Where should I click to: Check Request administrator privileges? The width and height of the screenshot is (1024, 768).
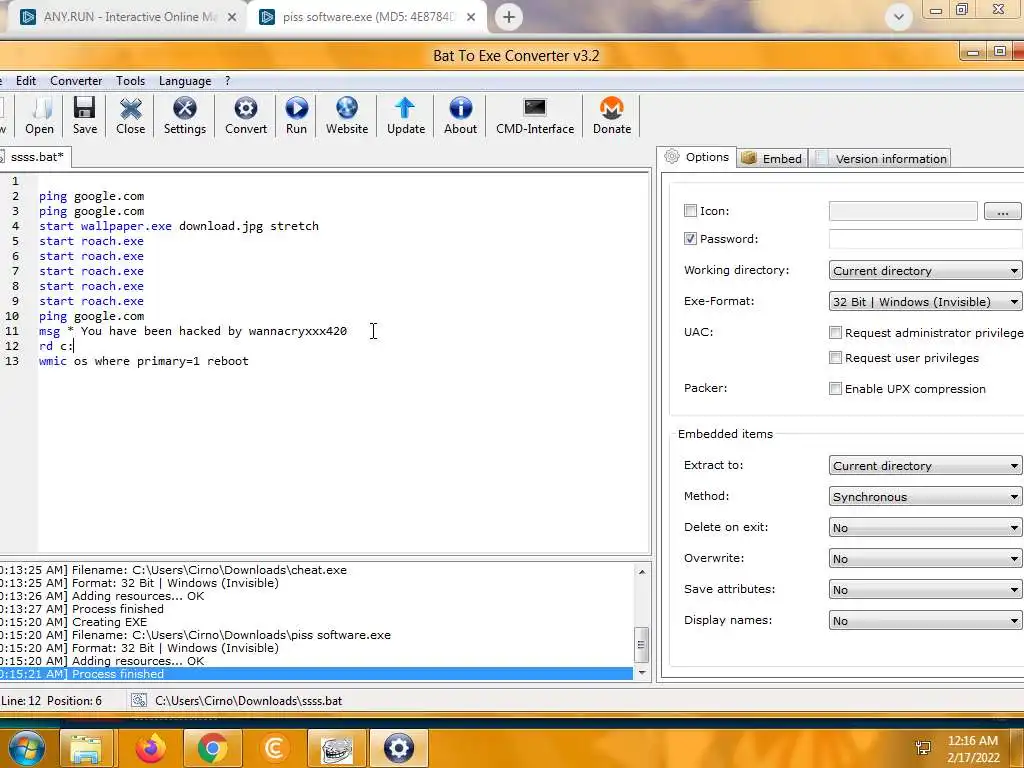point(835,332)
